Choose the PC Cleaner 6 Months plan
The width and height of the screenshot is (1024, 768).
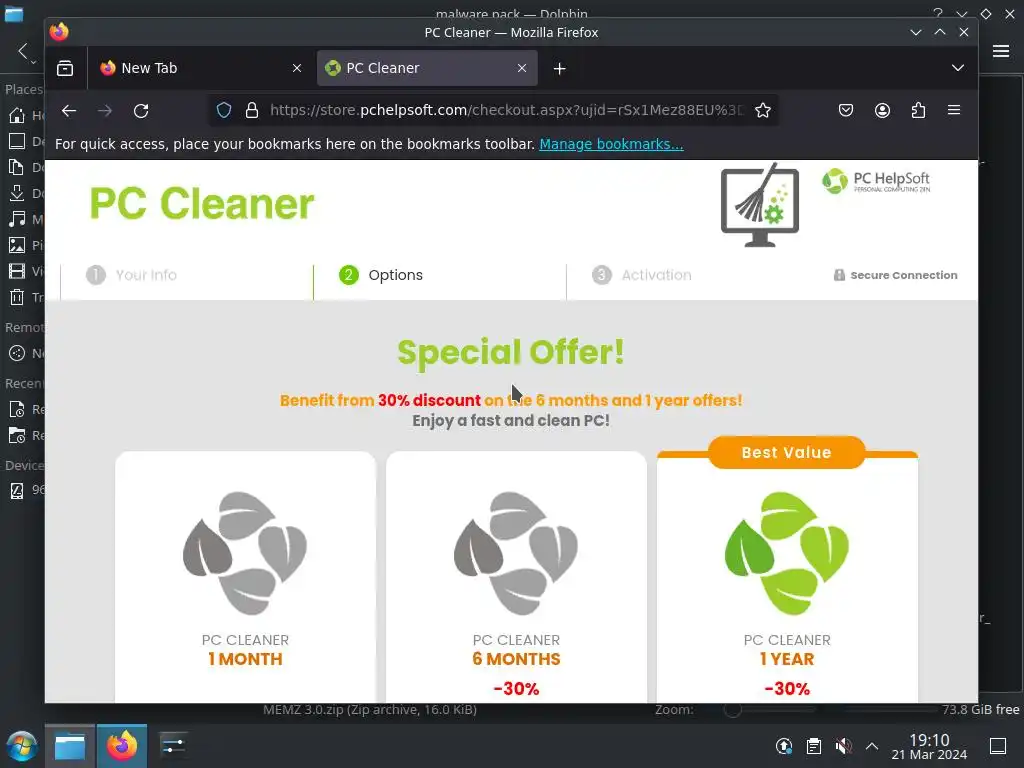tap(517, 577)
